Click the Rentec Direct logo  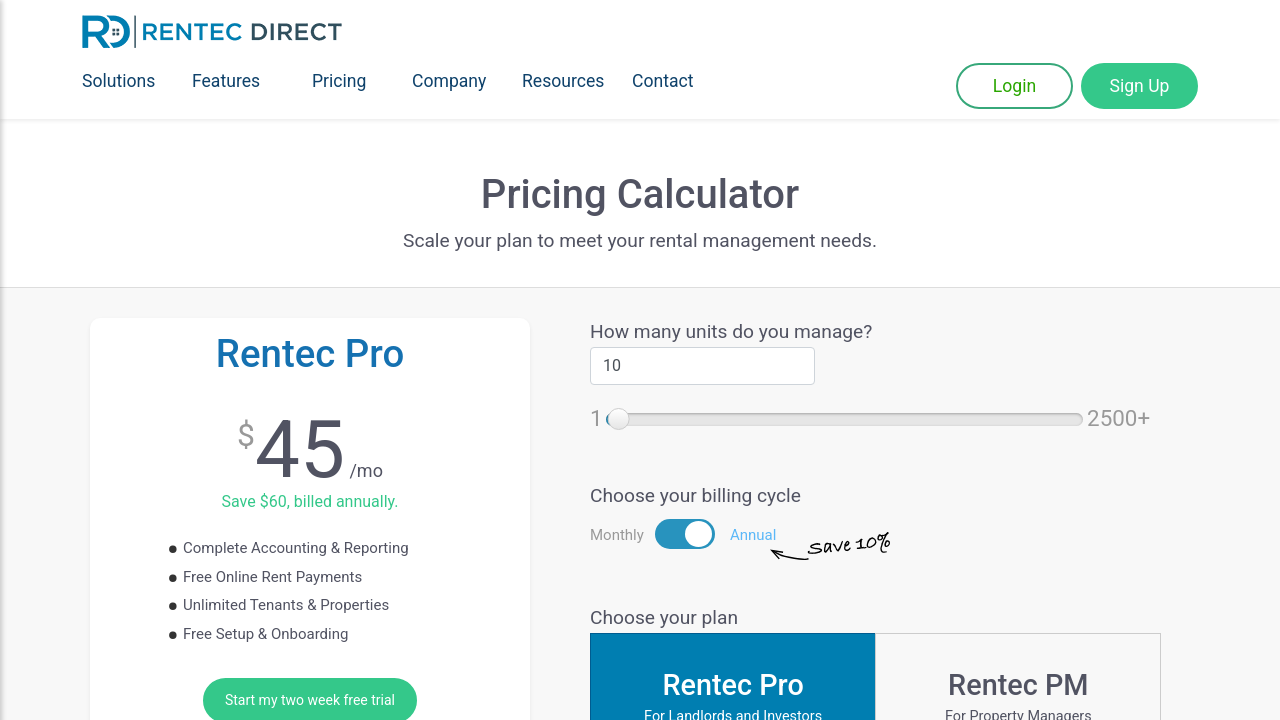pos(211,31)
